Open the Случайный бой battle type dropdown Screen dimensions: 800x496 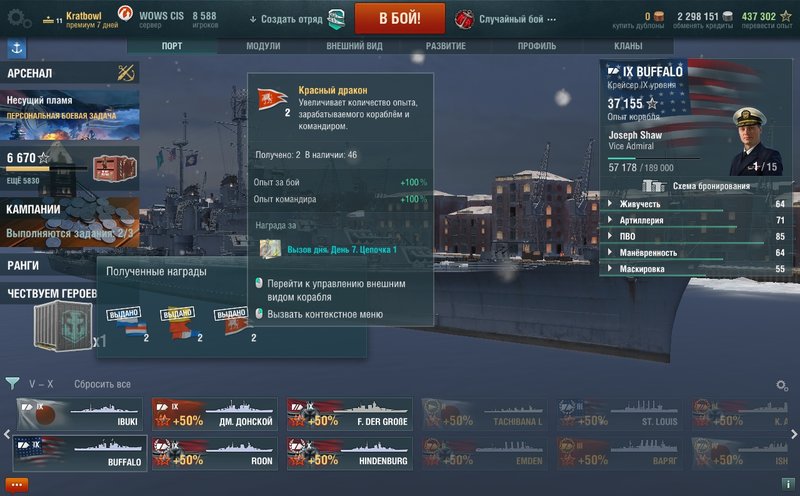click(505, 19)
